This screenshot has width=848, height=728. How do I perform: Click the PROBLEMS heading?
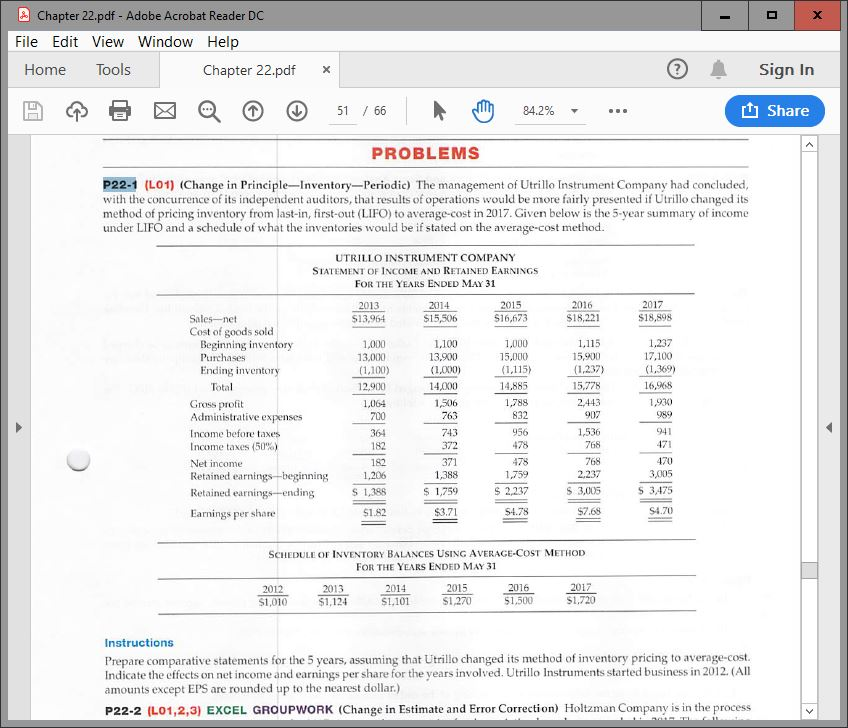click(426, 154)
